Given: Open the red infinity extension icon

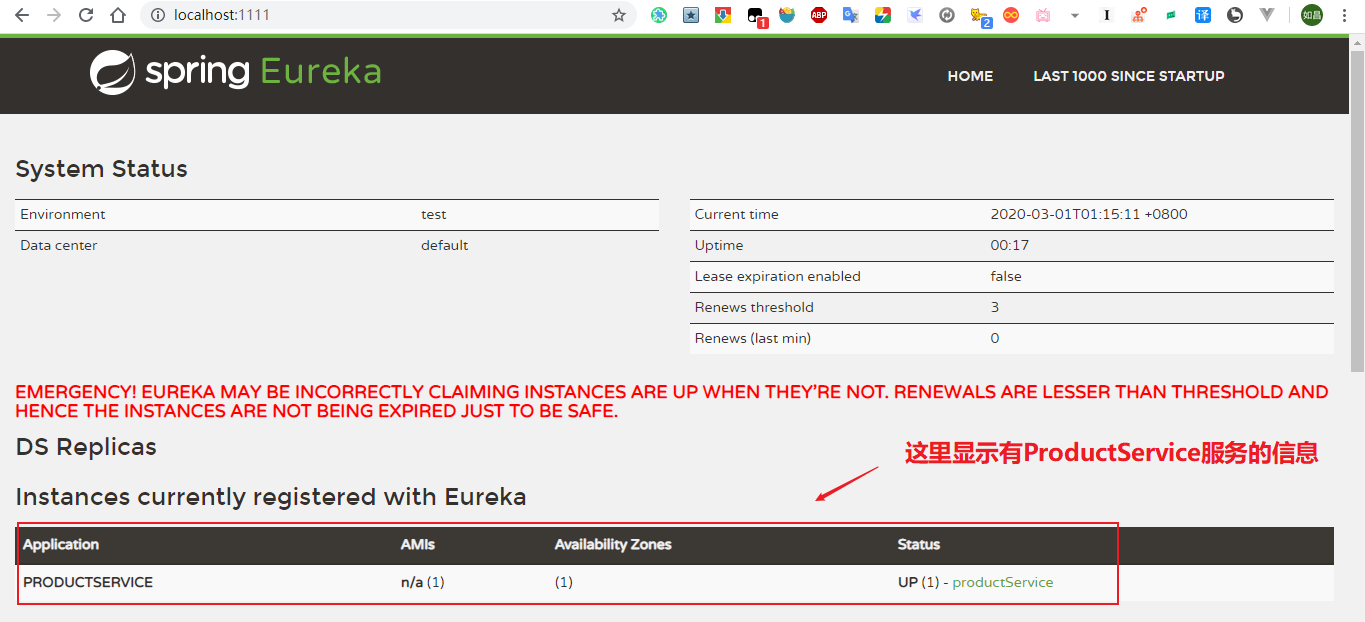Looking at the screenshot, I should [x=1011, y=15].
